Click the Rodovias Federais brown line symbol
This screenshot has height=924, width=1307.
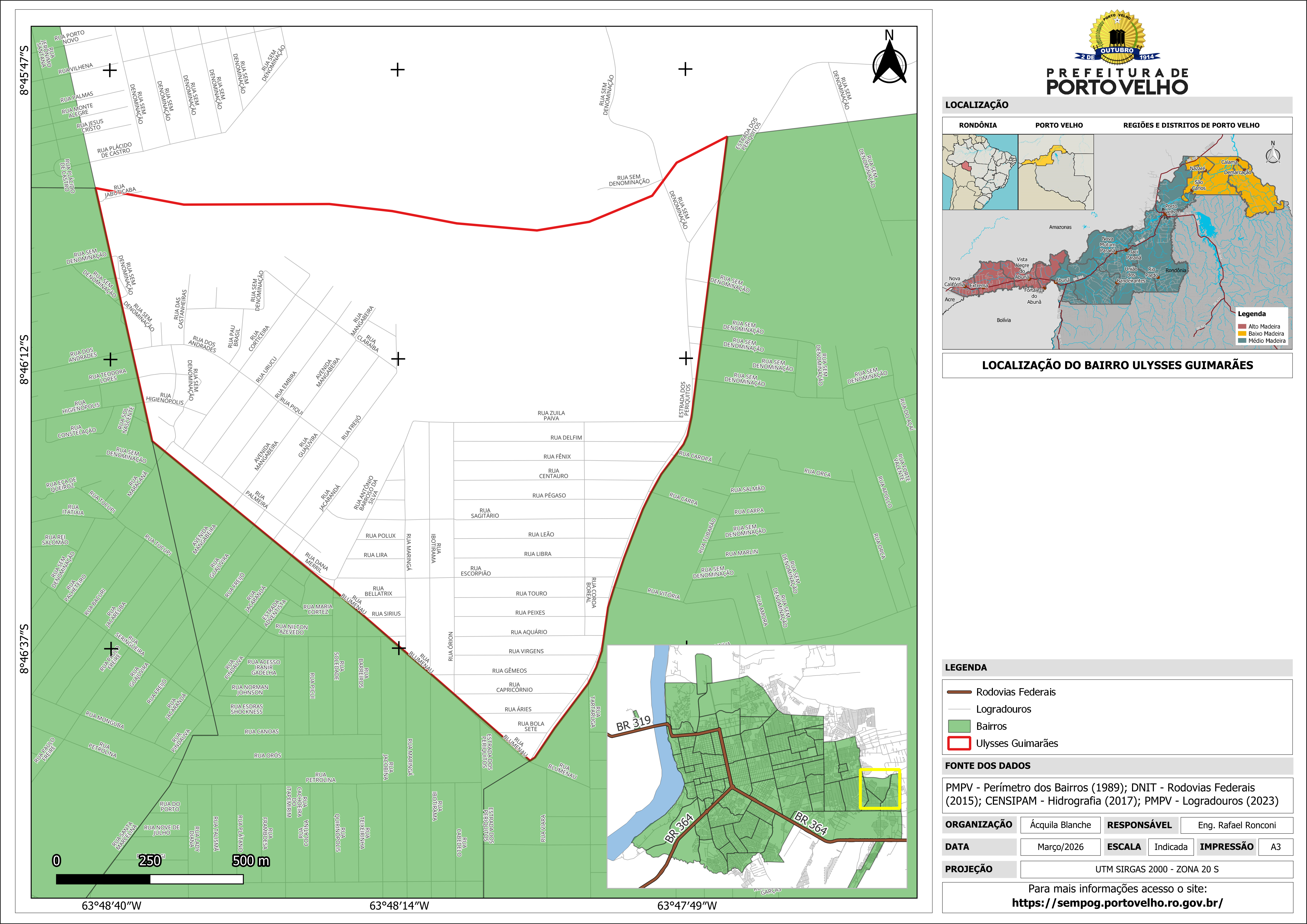pos(959,692)
